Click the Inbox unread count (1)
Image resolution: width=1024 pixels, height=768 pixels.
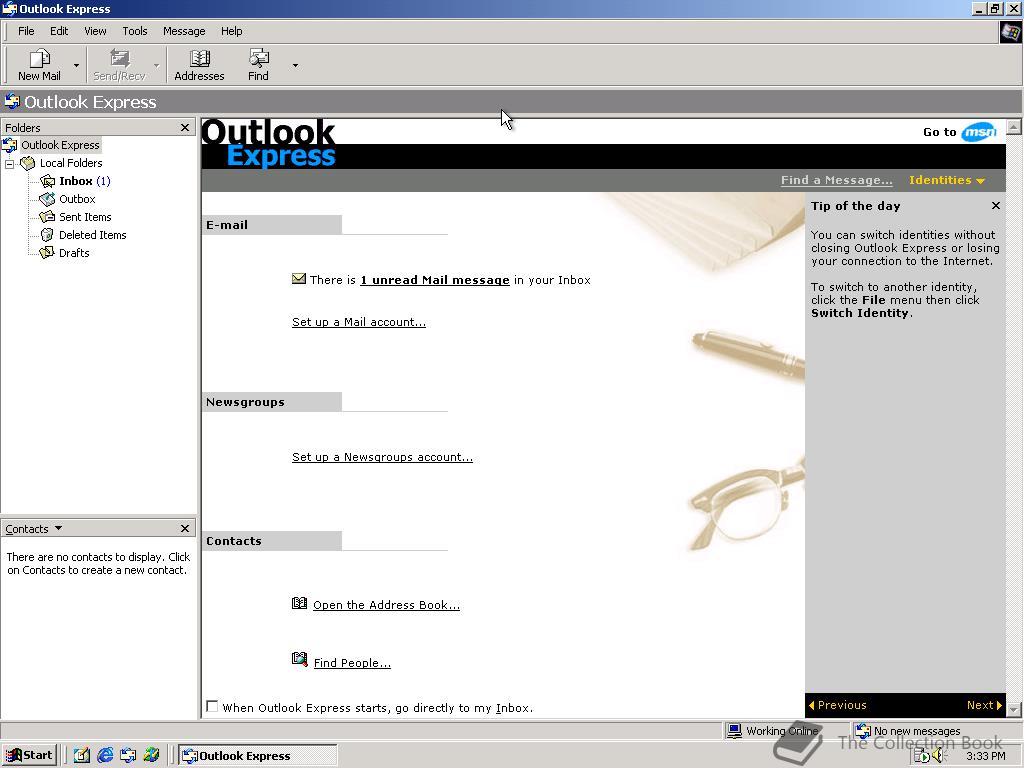[x=103, y=181]
